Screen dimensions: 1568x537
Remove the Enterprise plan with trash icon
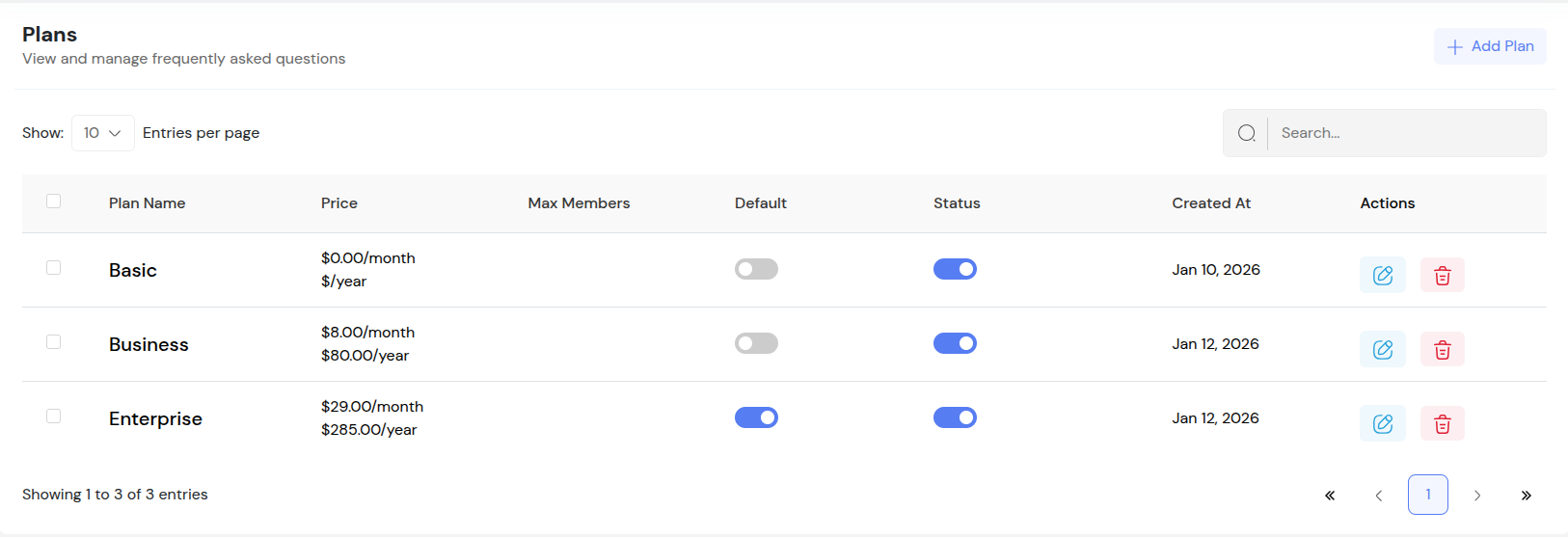1442,423
